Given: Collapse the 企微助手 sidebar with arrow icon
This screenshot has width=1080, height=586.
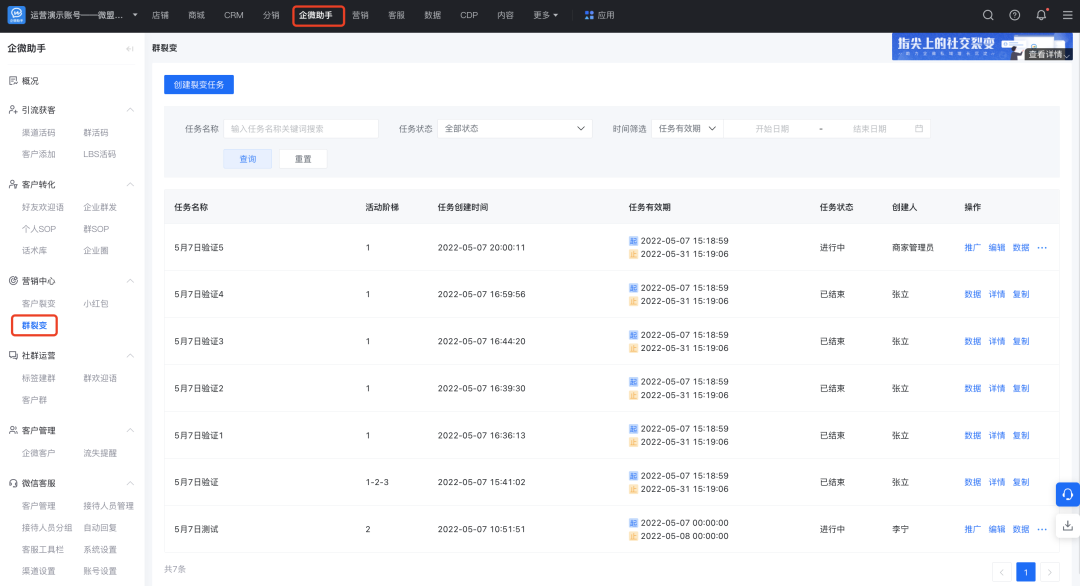Looking at the screenshot, I should click(x=130, y=48).
